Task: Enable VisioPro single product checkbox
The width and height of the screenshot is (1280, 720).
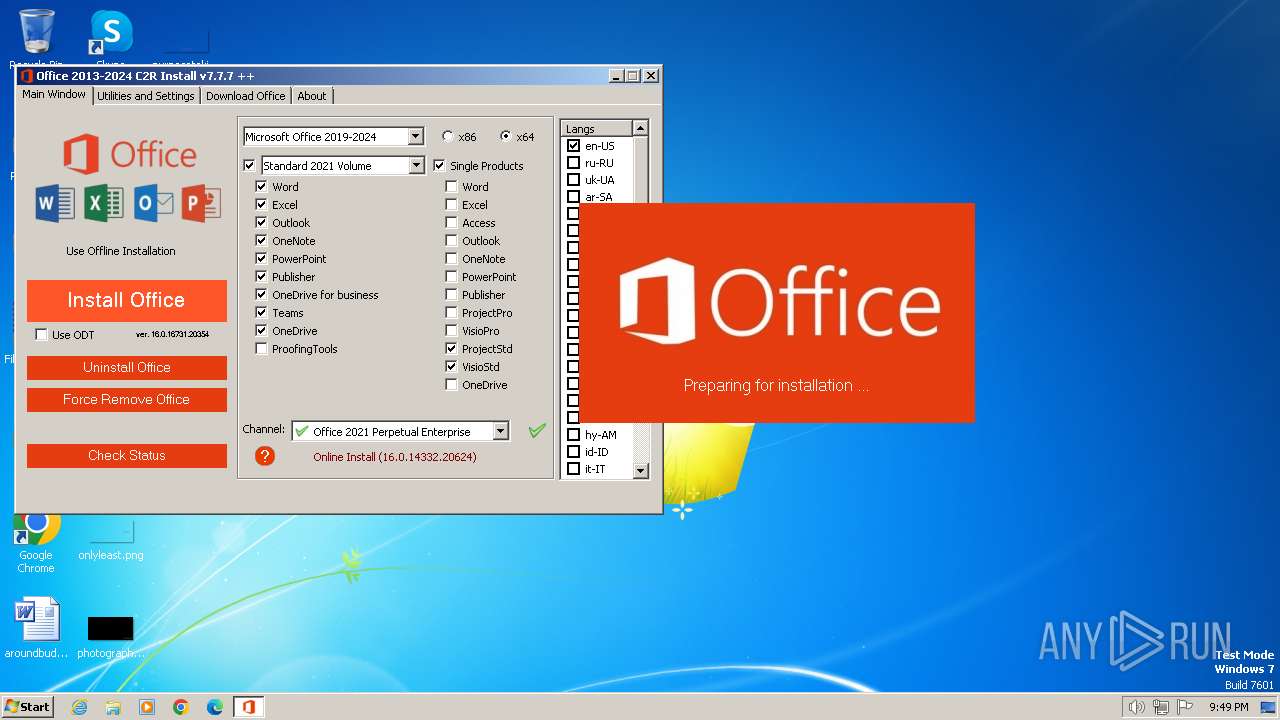Action: [451, 330]
